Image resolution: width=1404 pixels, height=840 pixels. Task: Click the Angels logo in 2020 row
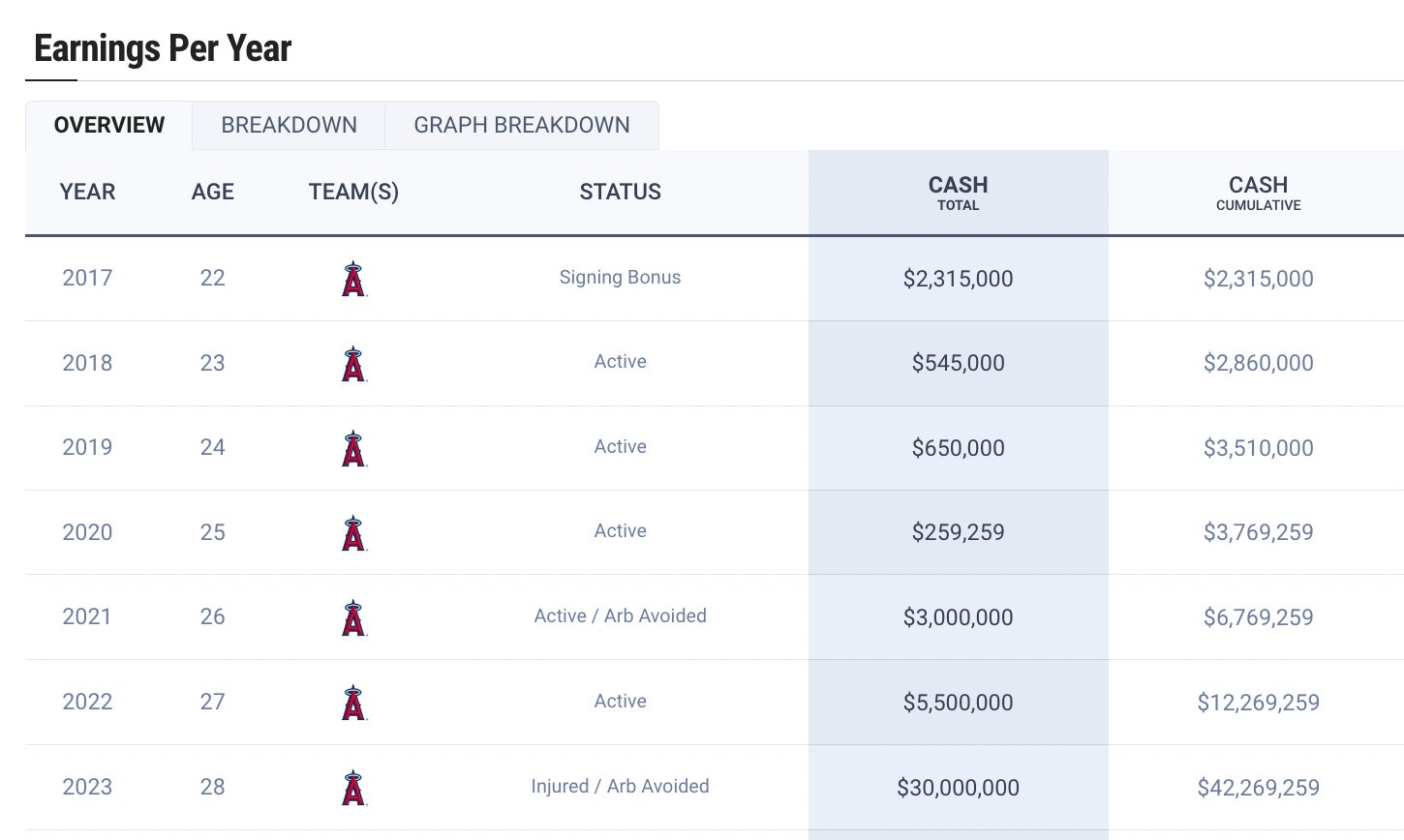tap(353, 533)
